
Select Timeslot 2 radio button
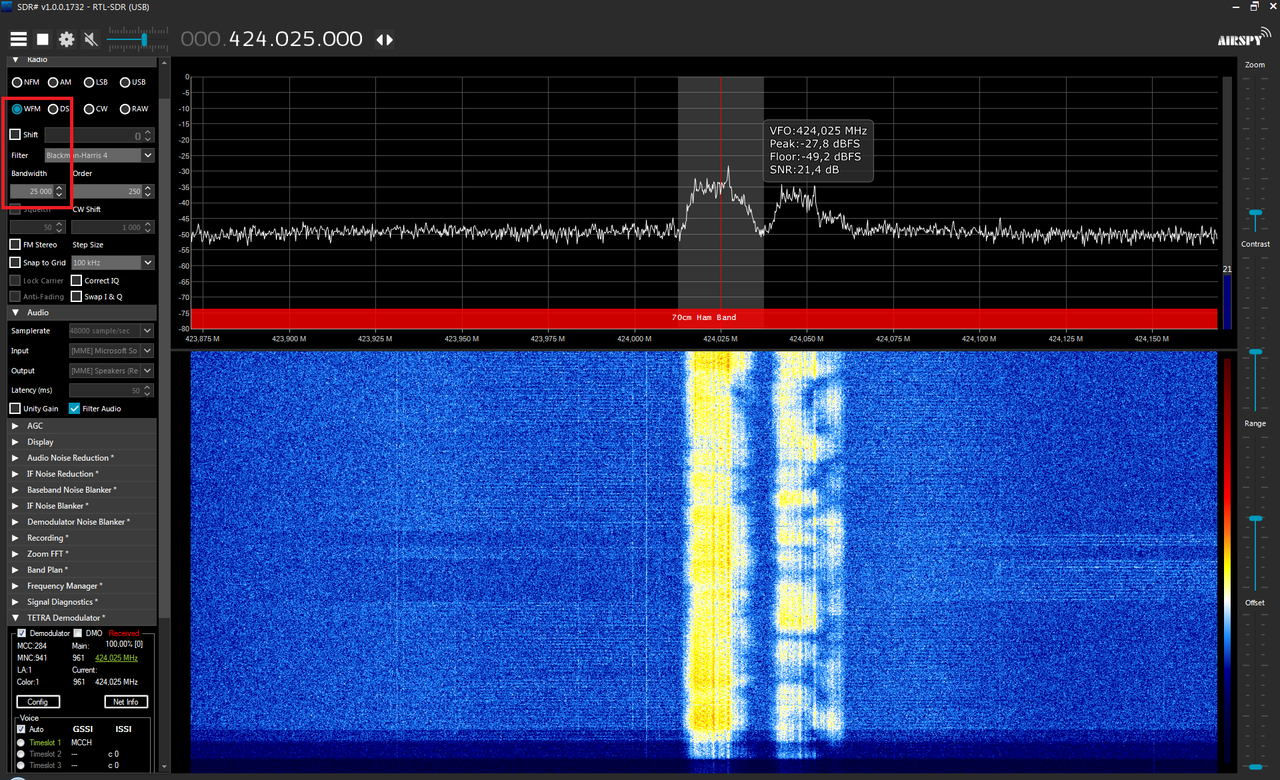(22, 754)
